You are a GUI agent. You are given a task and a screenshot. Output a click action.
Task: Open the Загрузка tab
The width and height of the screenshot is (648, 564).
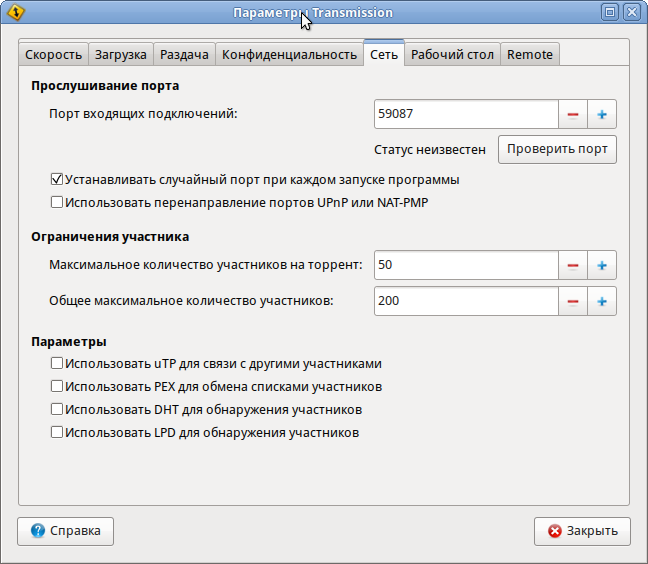121,55
